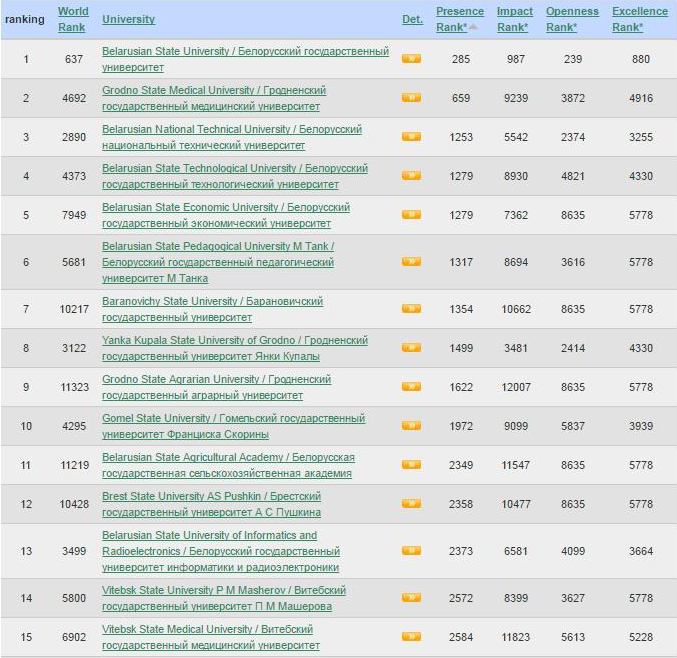Select the ranking column header text

pos(25,19)
